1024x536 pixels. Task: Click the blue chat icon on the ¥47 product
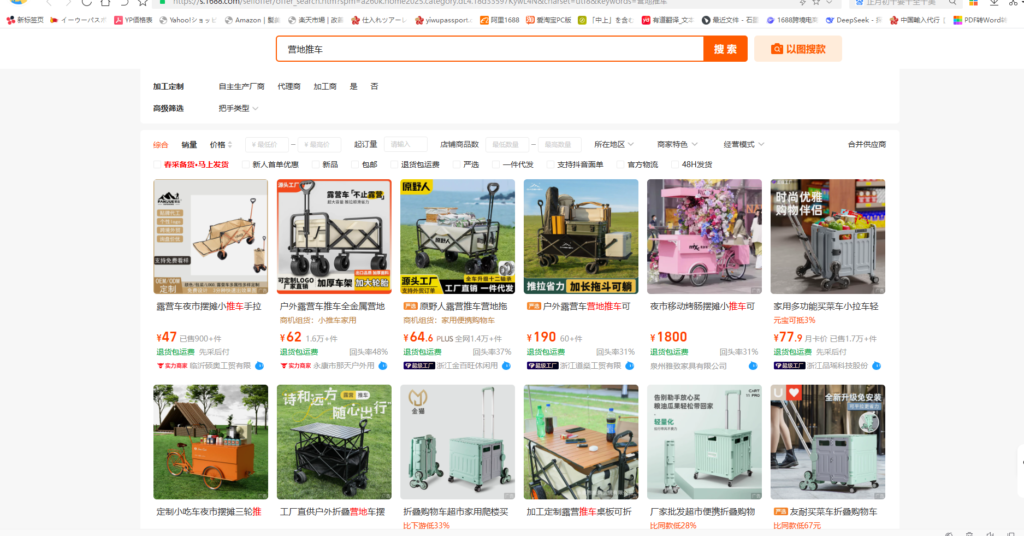[x=258, y=366]
